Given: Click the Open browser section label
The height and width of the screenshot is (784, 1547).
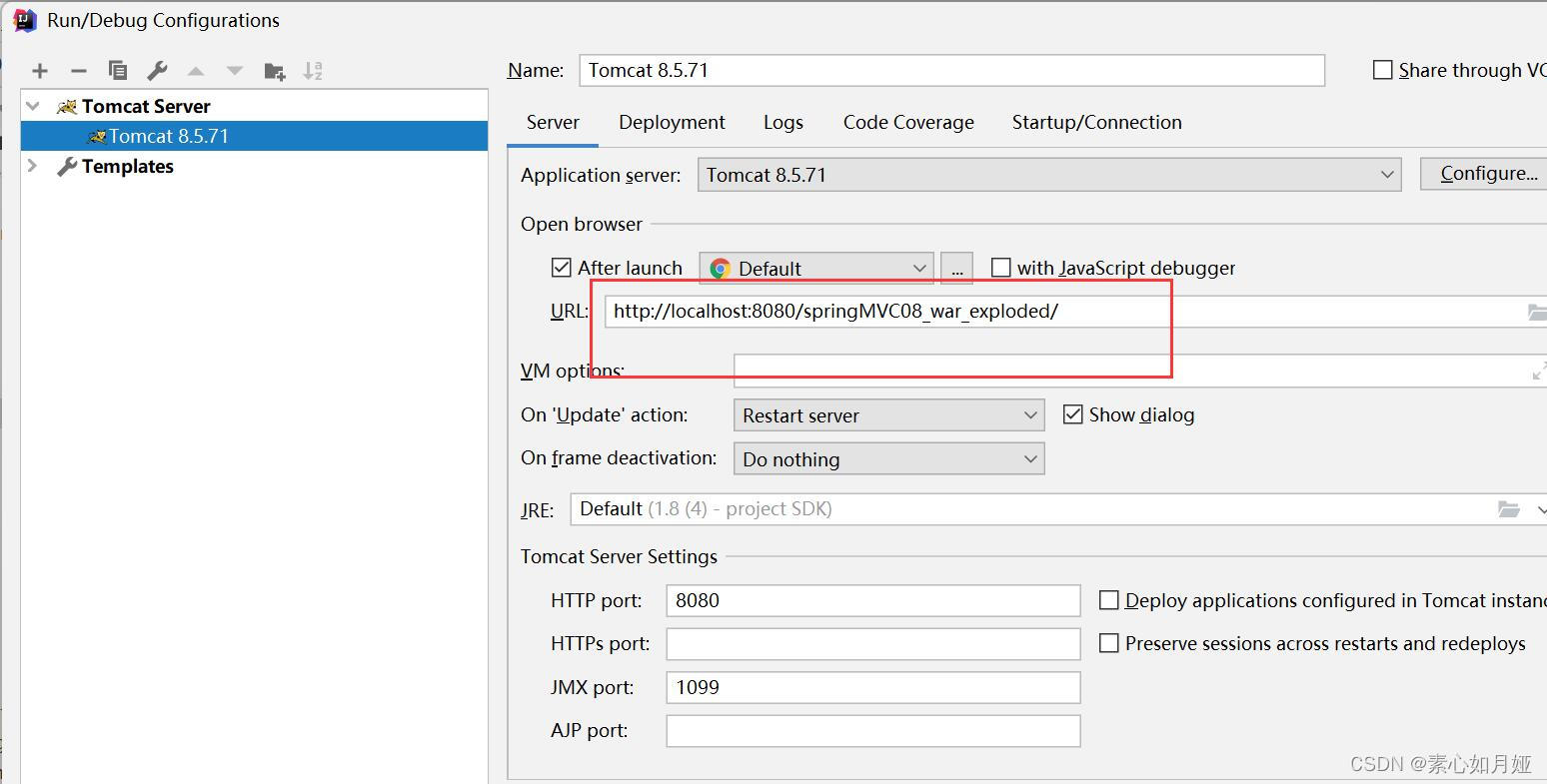Looking at the screenshot, I should 582,224.
